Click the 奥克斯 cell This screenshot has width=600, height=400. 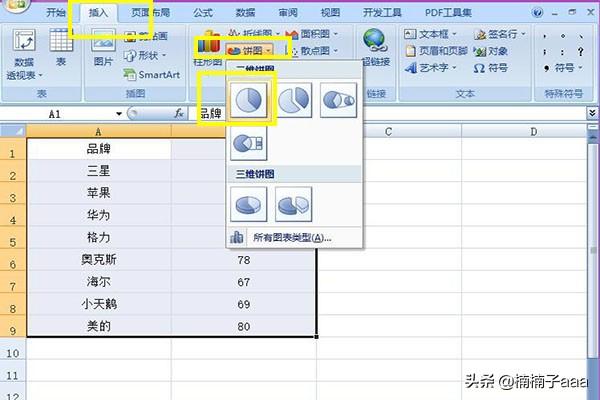[x=99, y=260]
